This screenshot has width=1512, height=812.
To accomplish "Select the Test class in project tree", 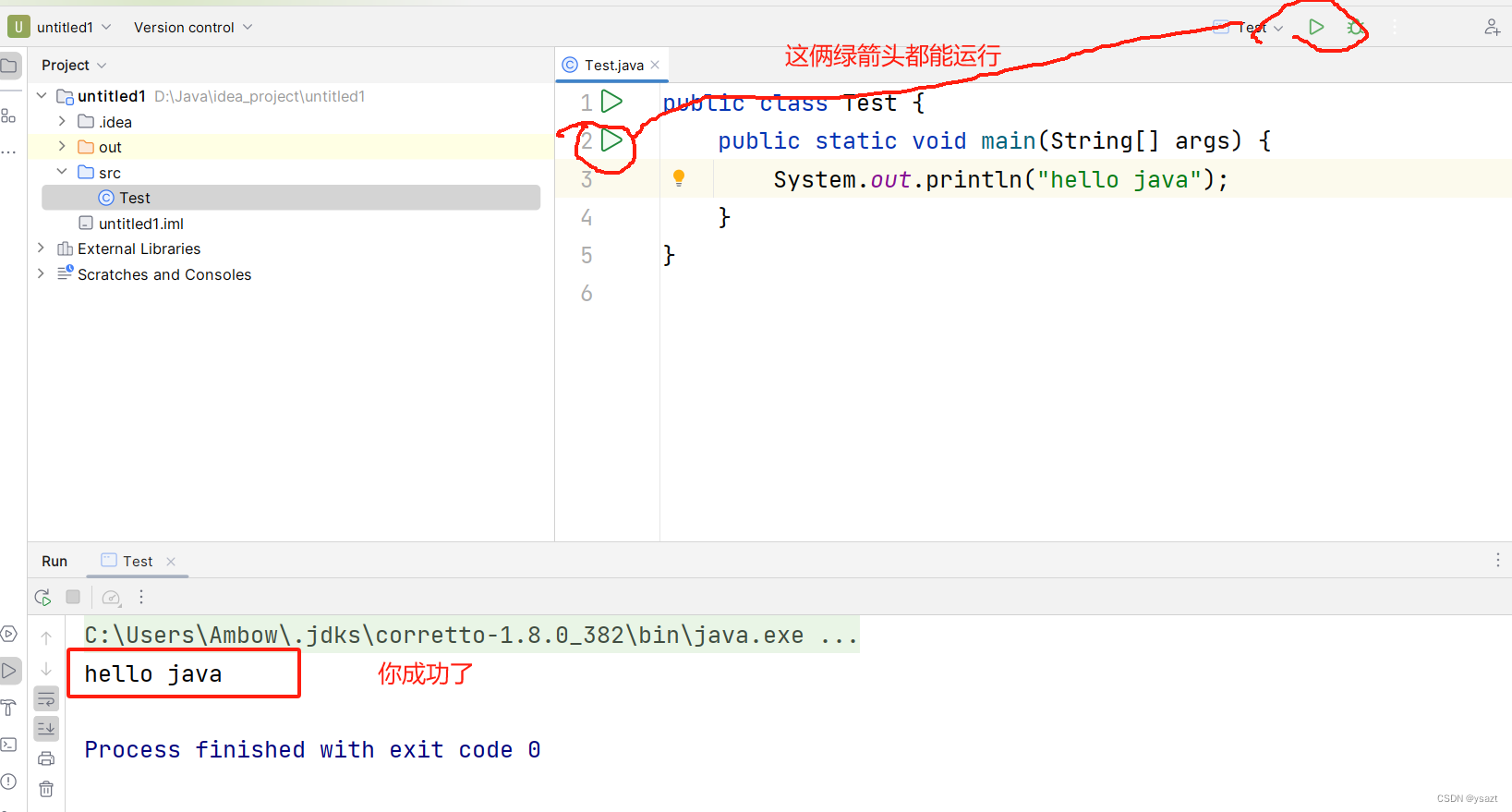I will pyautogui.click(x=291, y=198).
